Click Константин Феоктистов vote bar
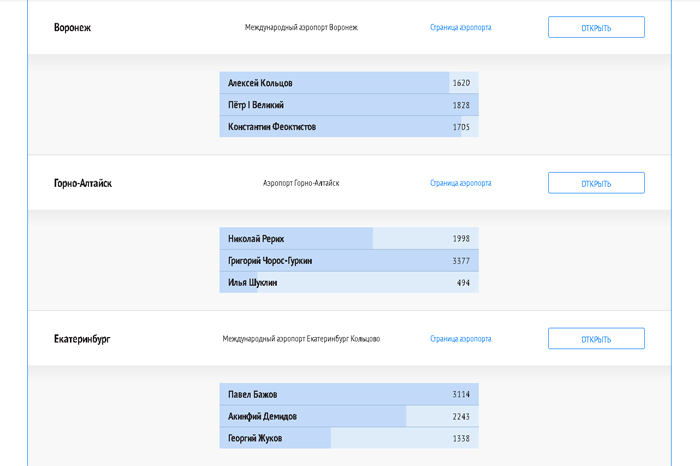Image resolution: width=700 pixels, height=466 pixels. [348, 127]
